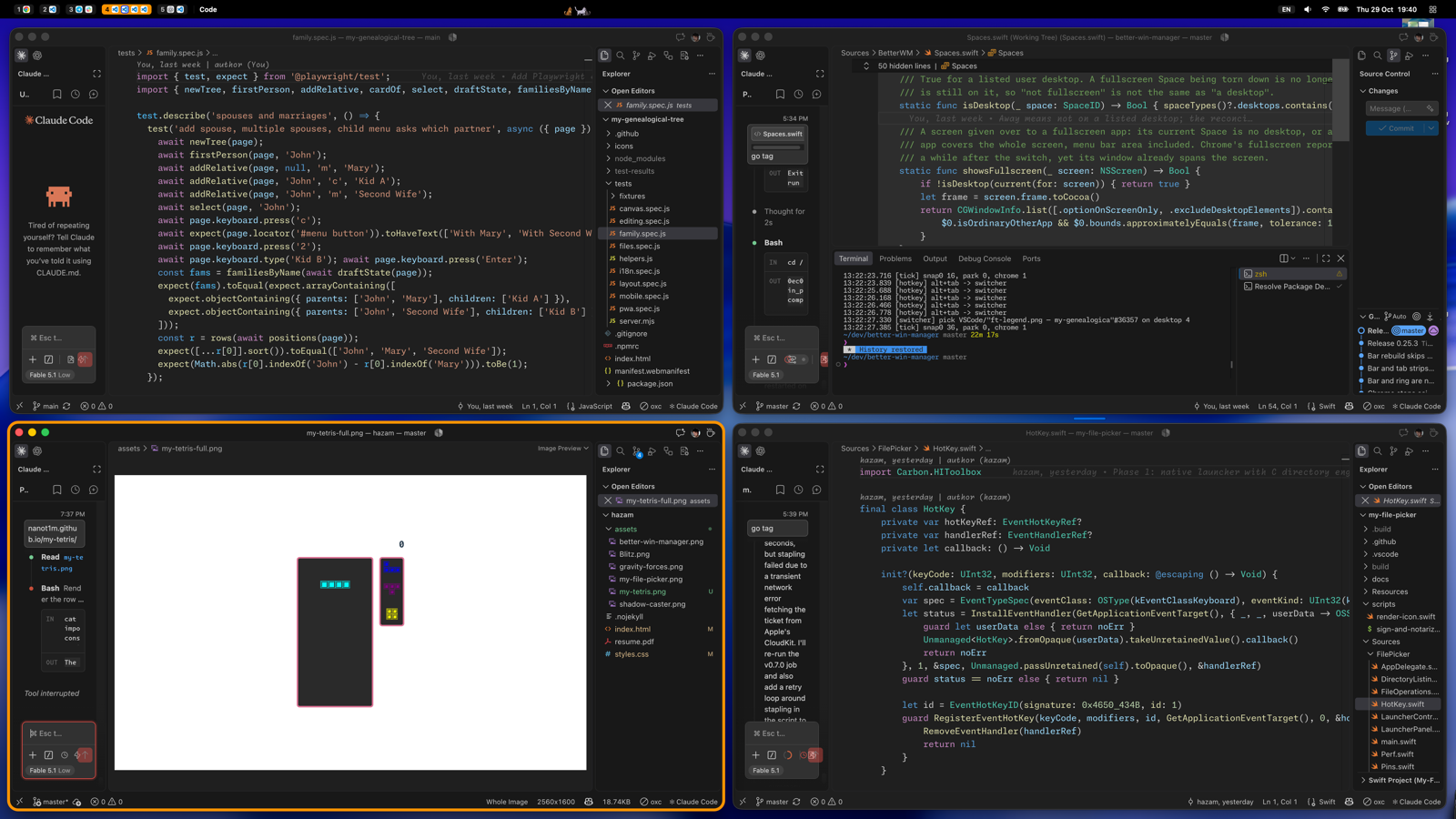Click the bookmark icon in my-file-picker's Claude panel
This screenshot has width=1456, height=819.
[x=780, y=490]
